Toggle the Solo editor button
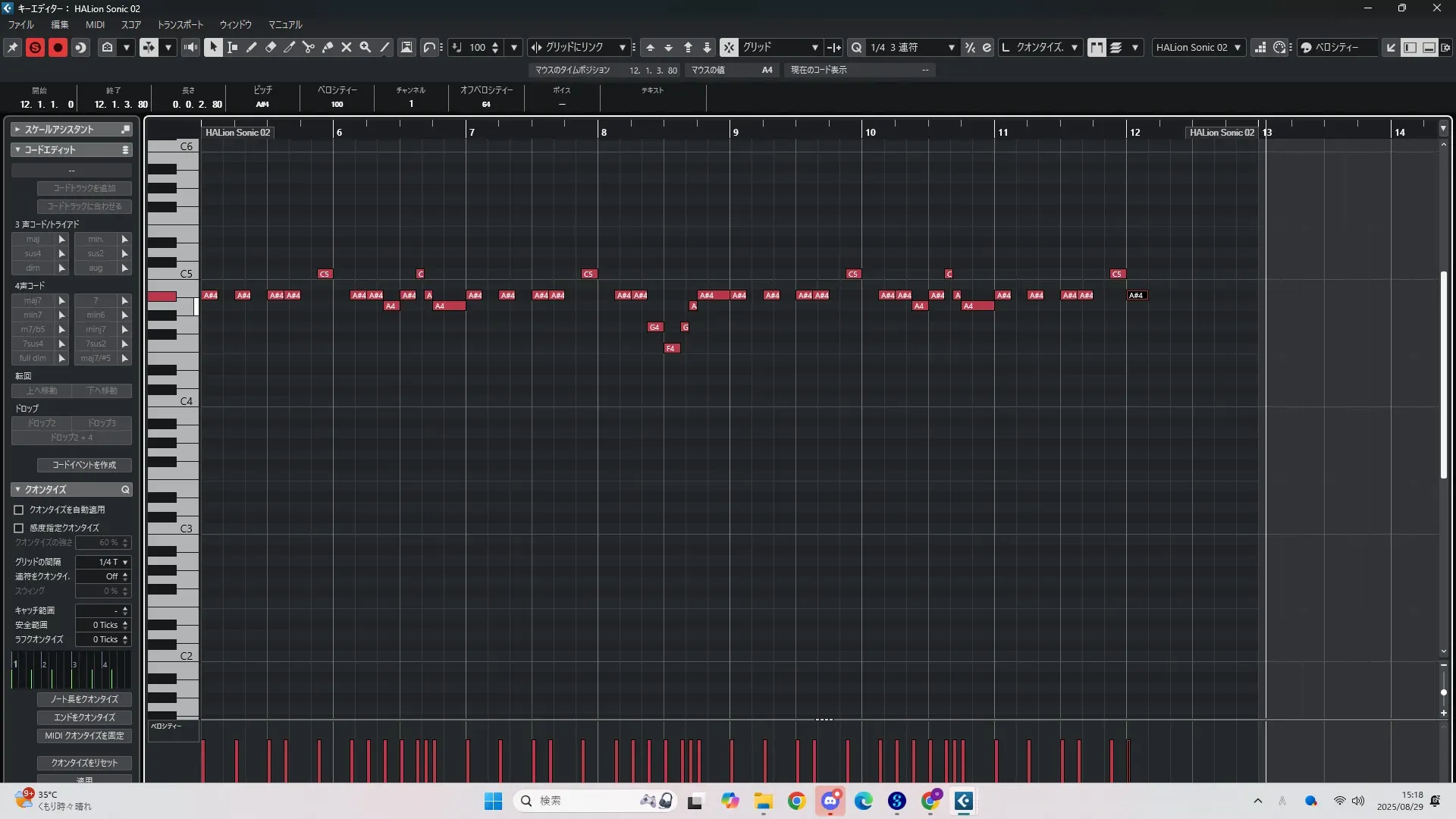This screenshot has height=819, width=1456. [35, 47]
